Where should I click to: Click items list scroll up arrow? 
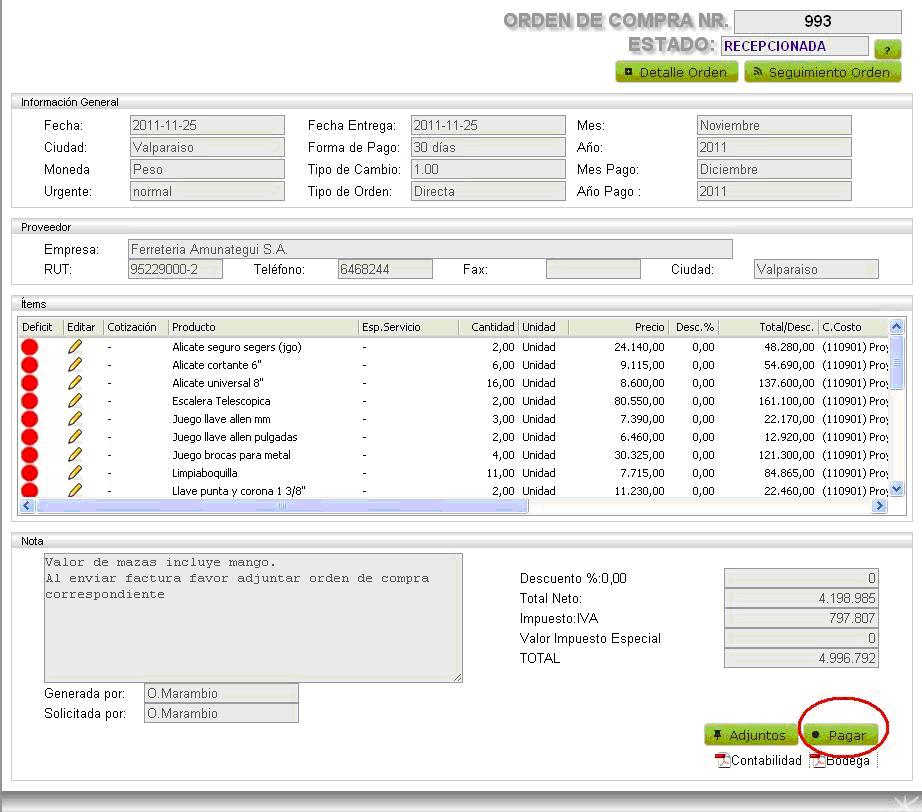tap(896, 326)
